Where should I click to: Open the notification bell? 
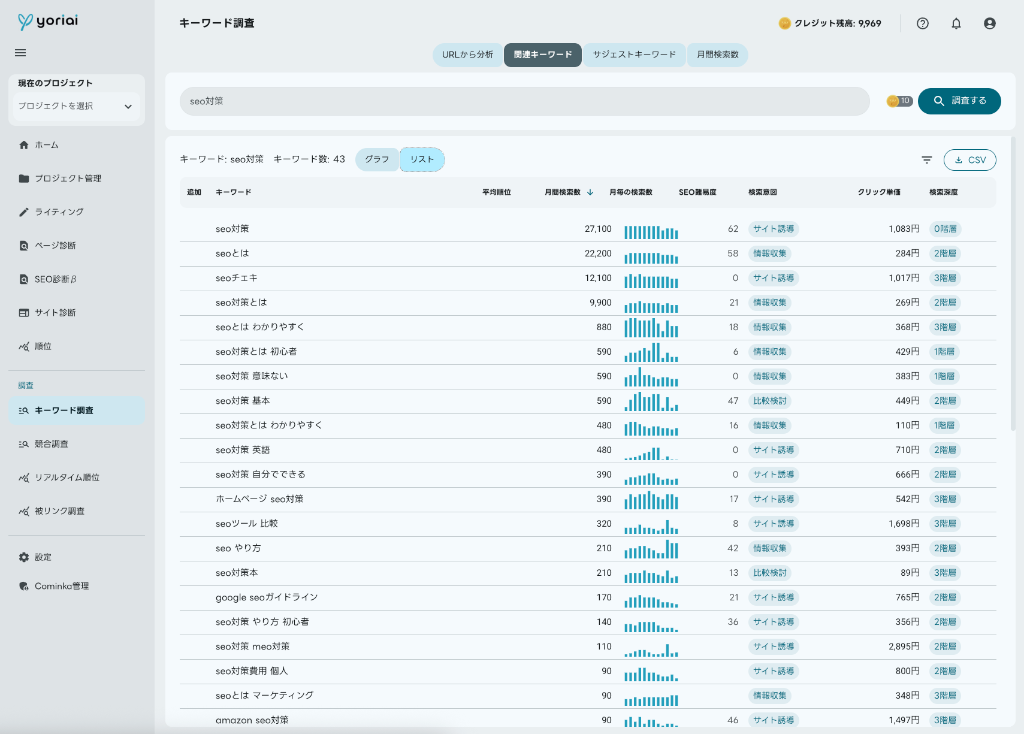tap(956, 23)
